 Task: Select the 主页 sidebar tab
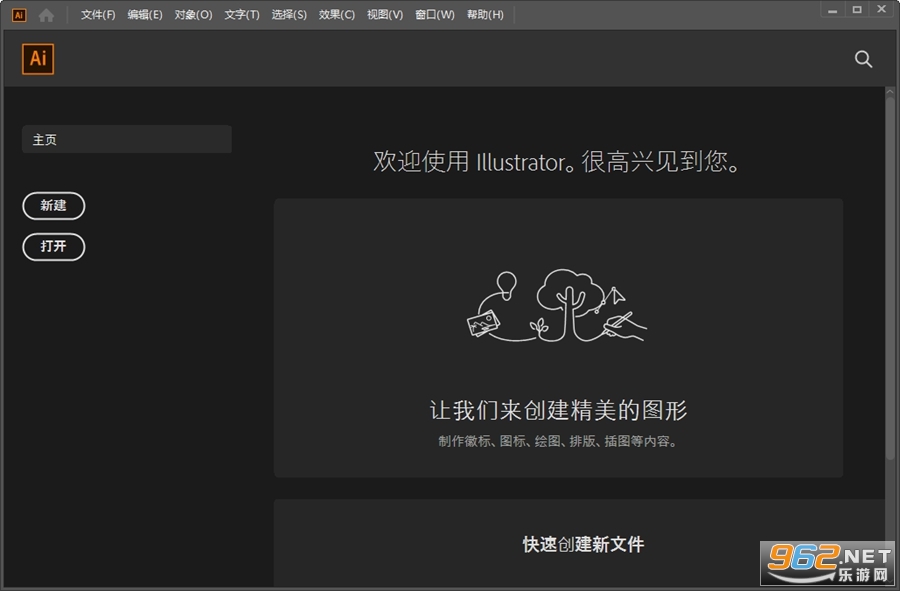tap(127, 139)
